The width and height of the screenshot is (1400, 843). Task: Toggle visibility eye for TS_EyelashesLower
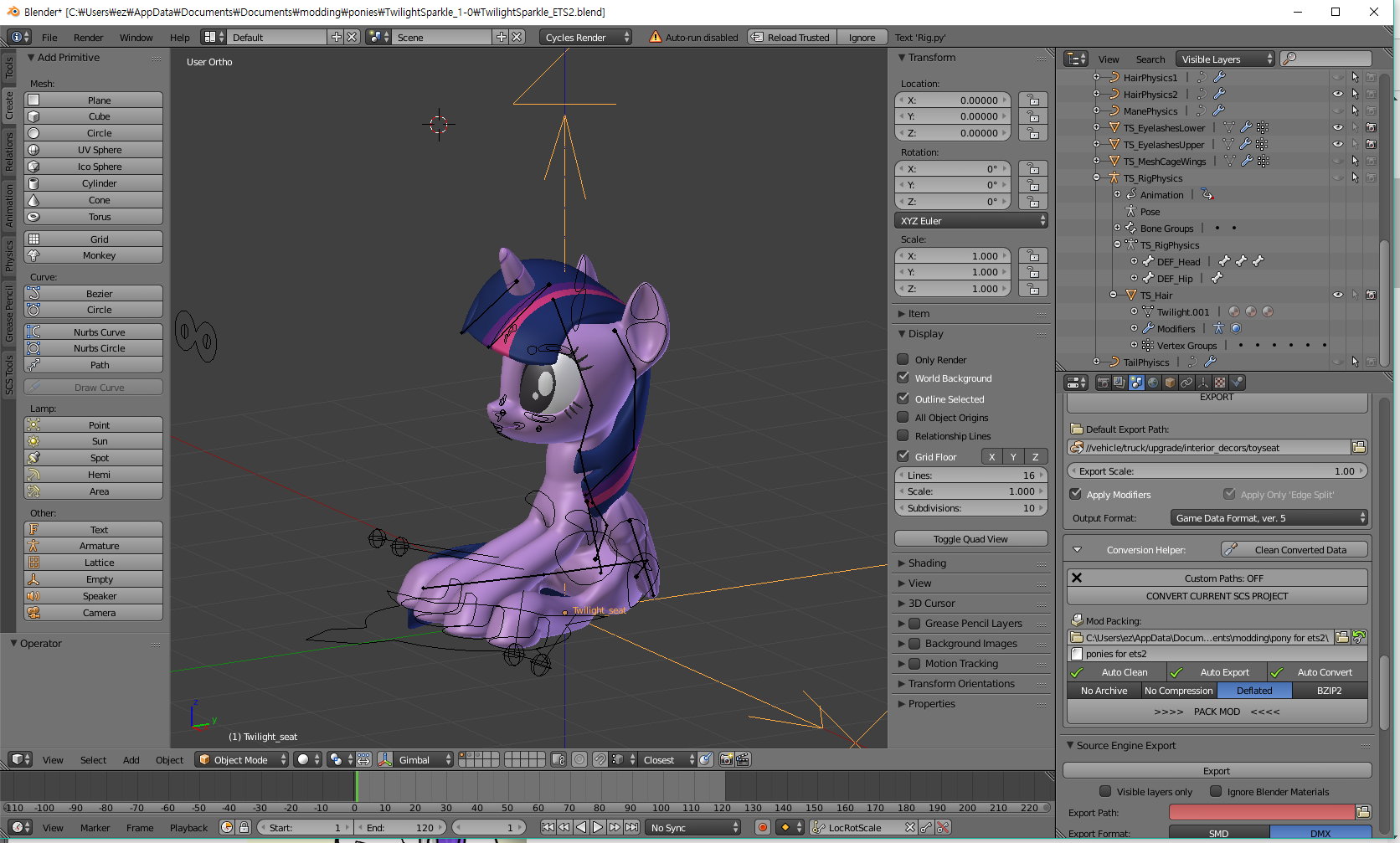1337,127
